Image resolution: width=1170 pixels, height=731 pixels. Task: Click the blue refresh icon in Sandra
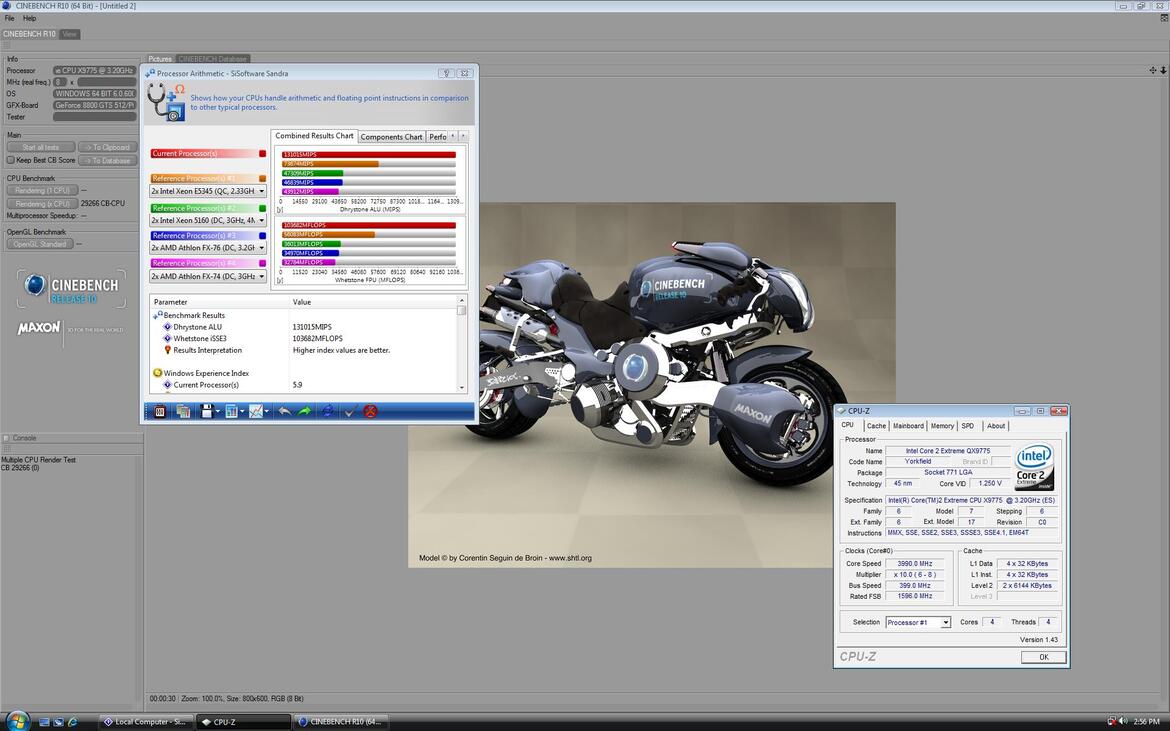pos(327,411)
